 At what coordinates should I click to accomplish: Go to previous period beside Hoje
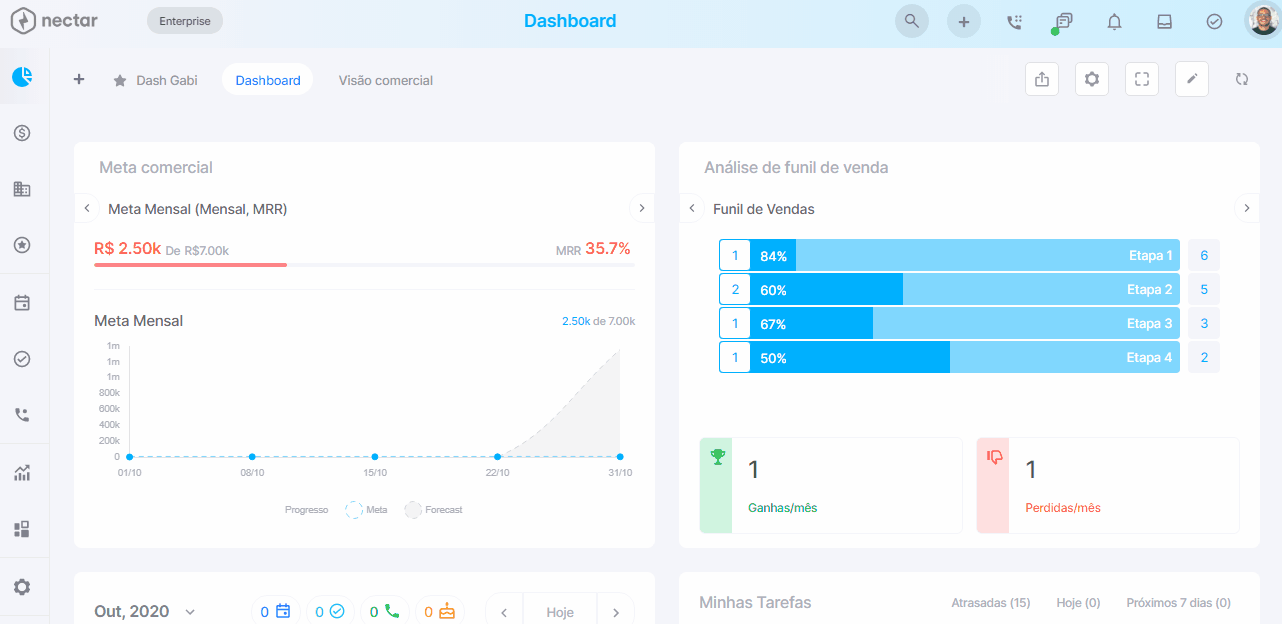coord(504,612)
